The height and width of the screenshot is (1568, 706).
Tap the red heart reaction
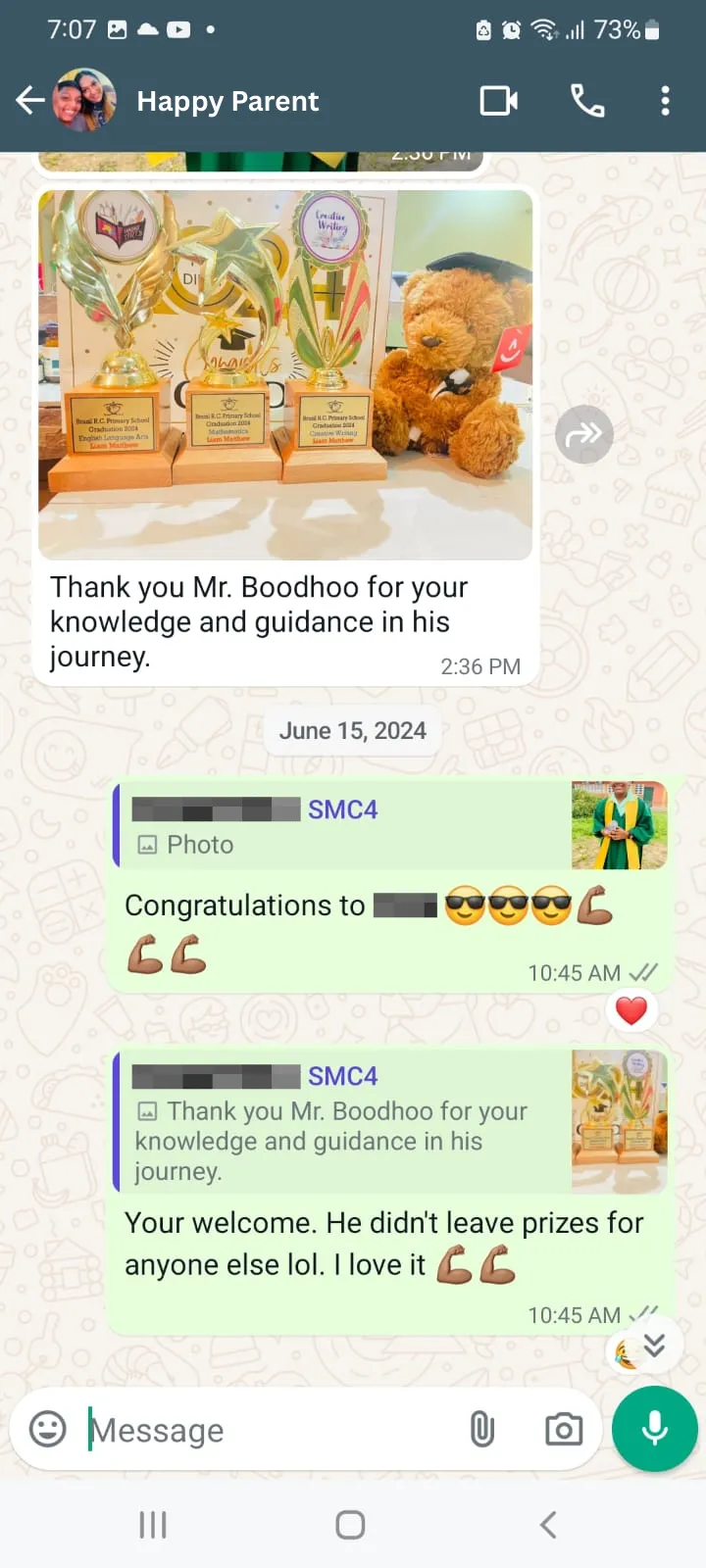point(630,1010)
